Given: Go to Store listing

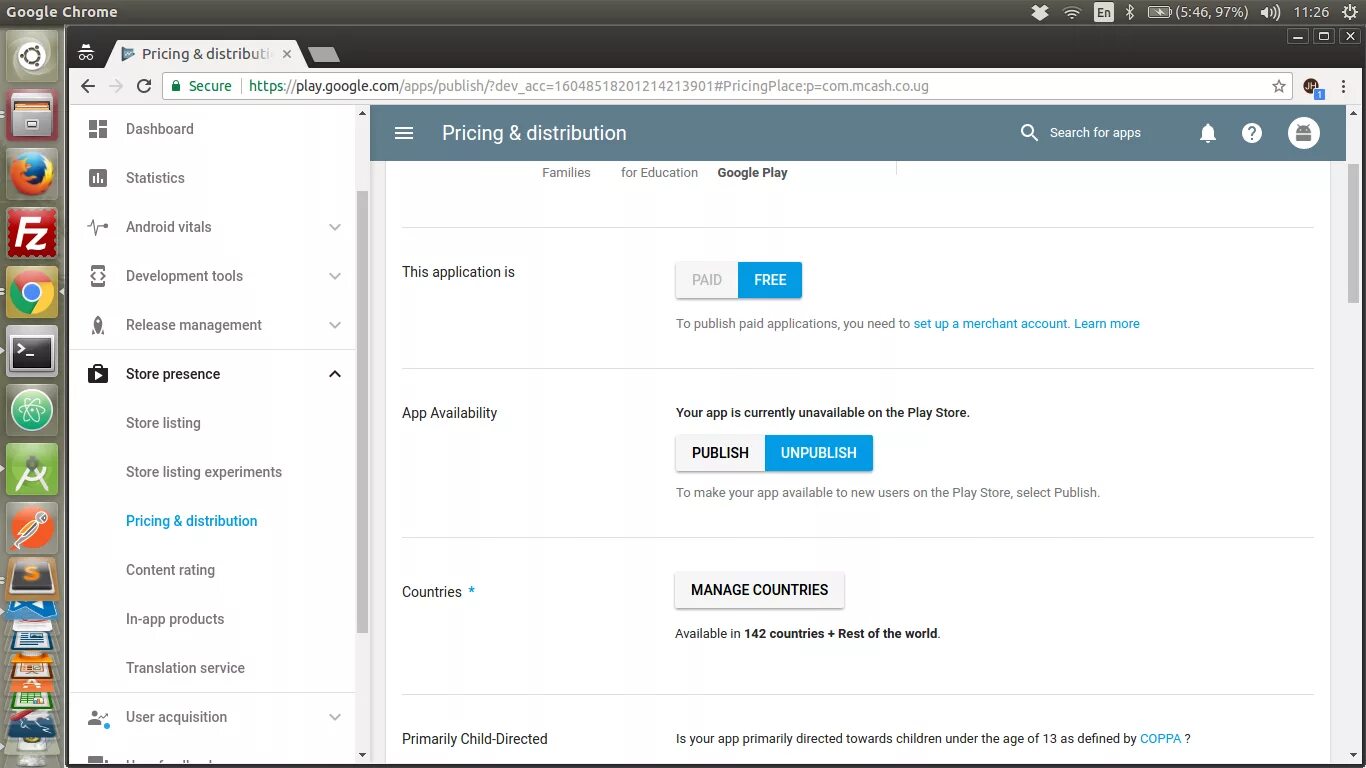Looking at the screenshot, I should point(163,423).
